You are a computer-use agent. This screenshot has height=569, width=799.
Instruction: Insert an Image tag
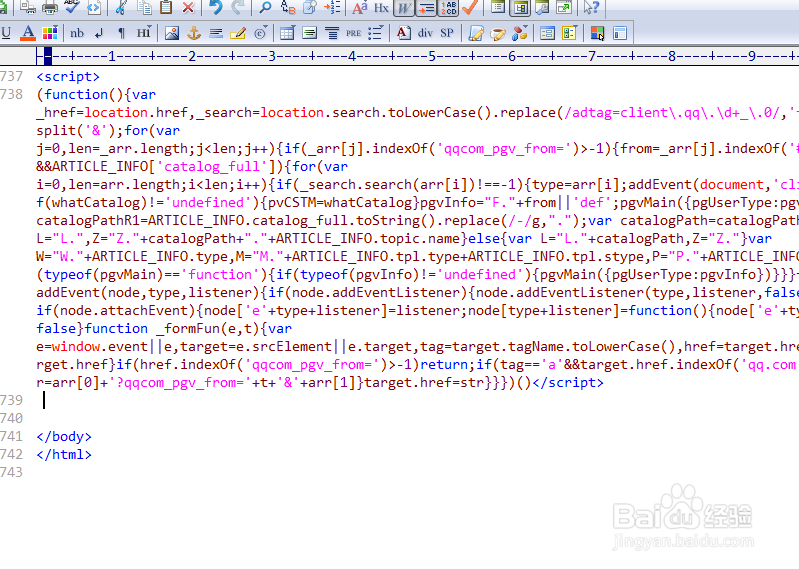point(172,33)
